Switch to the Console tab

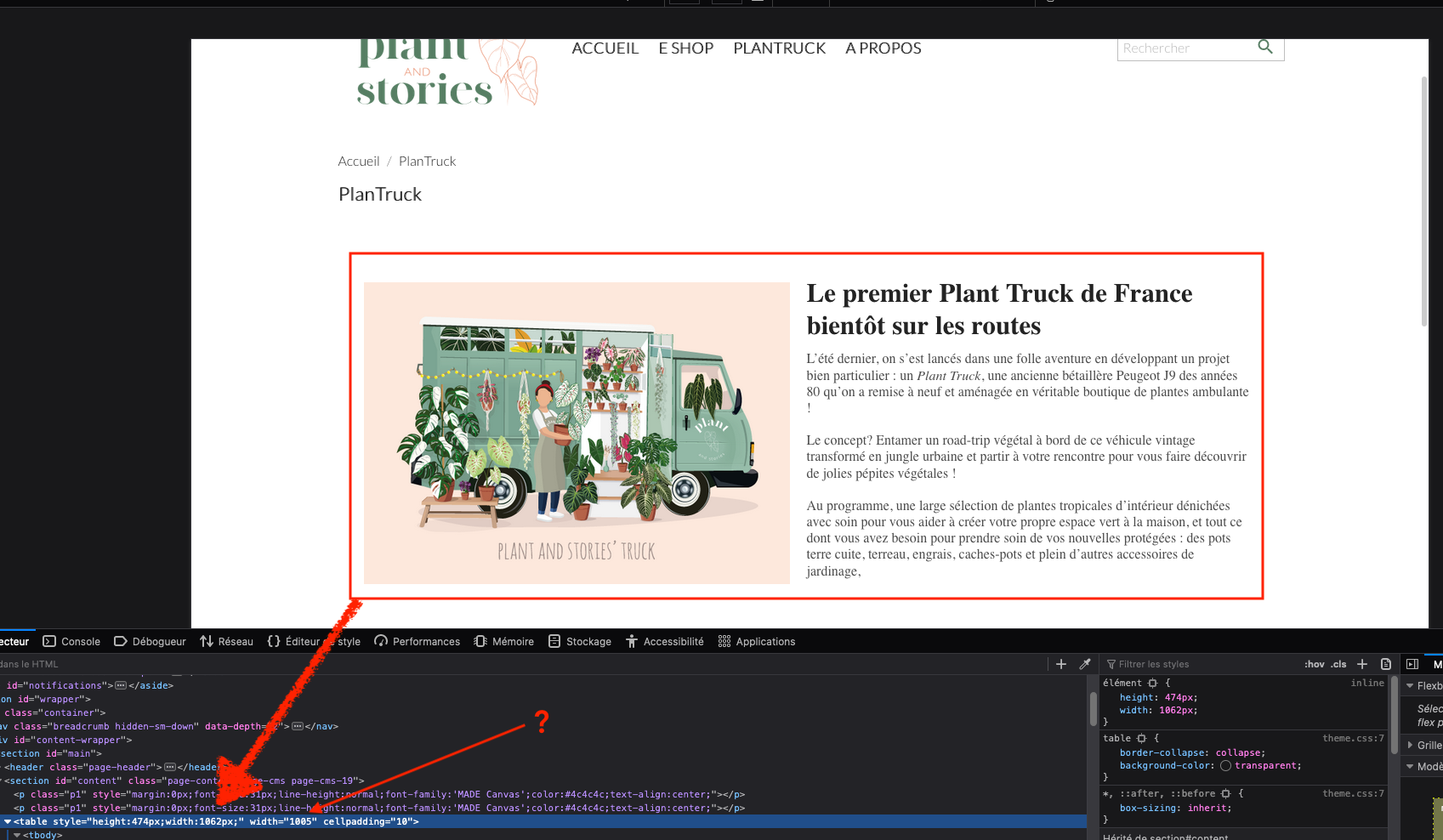point(71,641)
